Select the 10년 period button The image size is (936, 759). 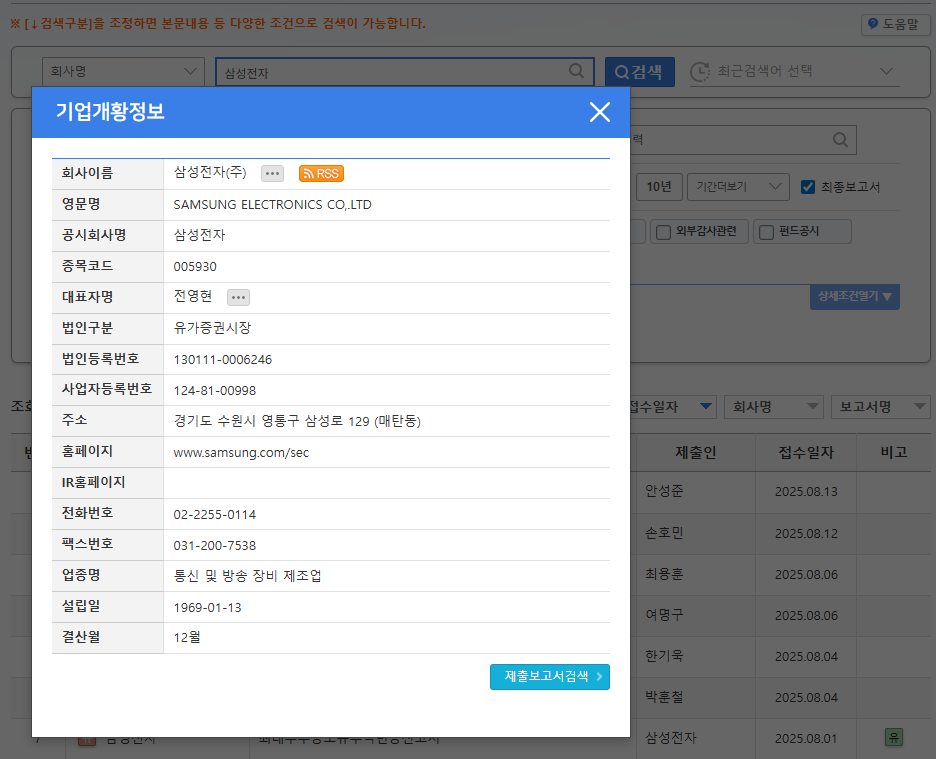tap(659, 187)
